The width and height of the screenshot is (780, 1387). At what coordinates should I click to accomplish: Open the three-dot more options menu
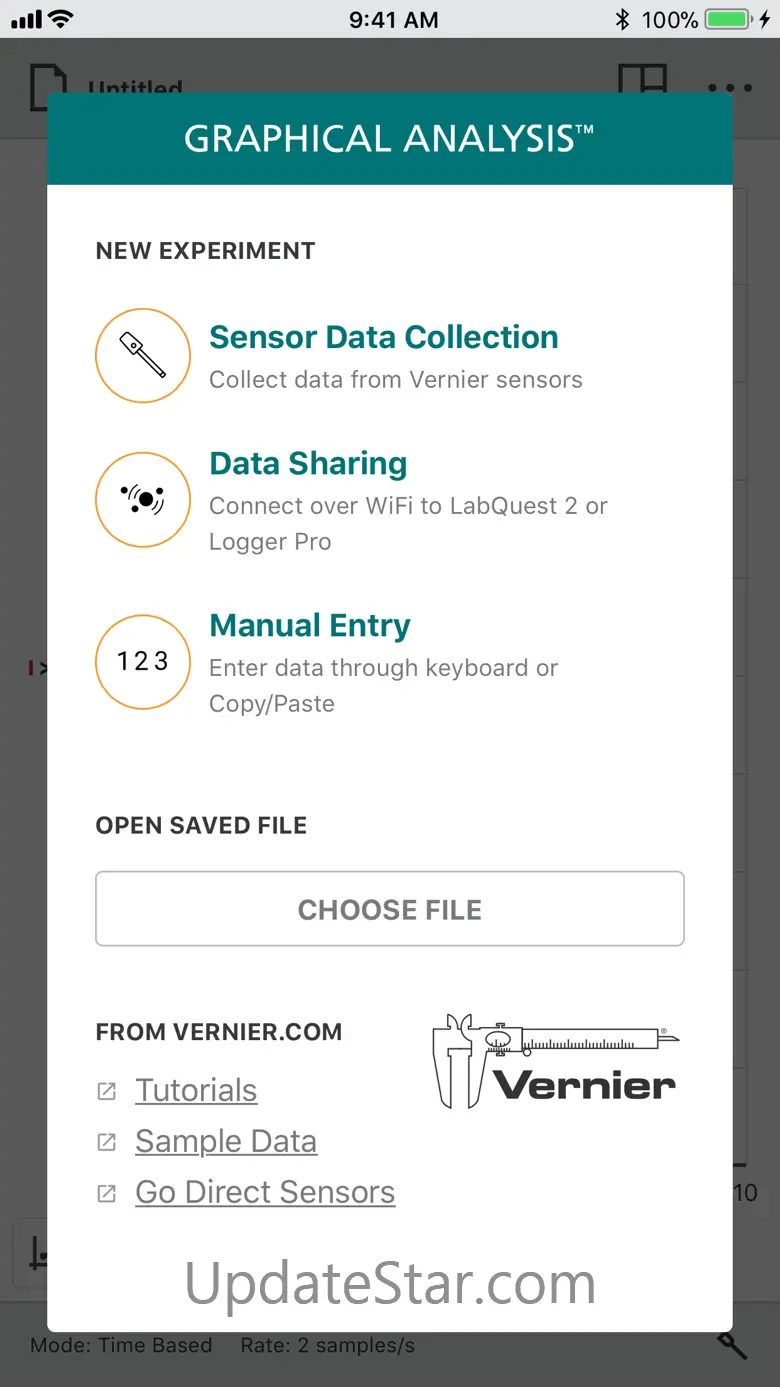[730, 87]
